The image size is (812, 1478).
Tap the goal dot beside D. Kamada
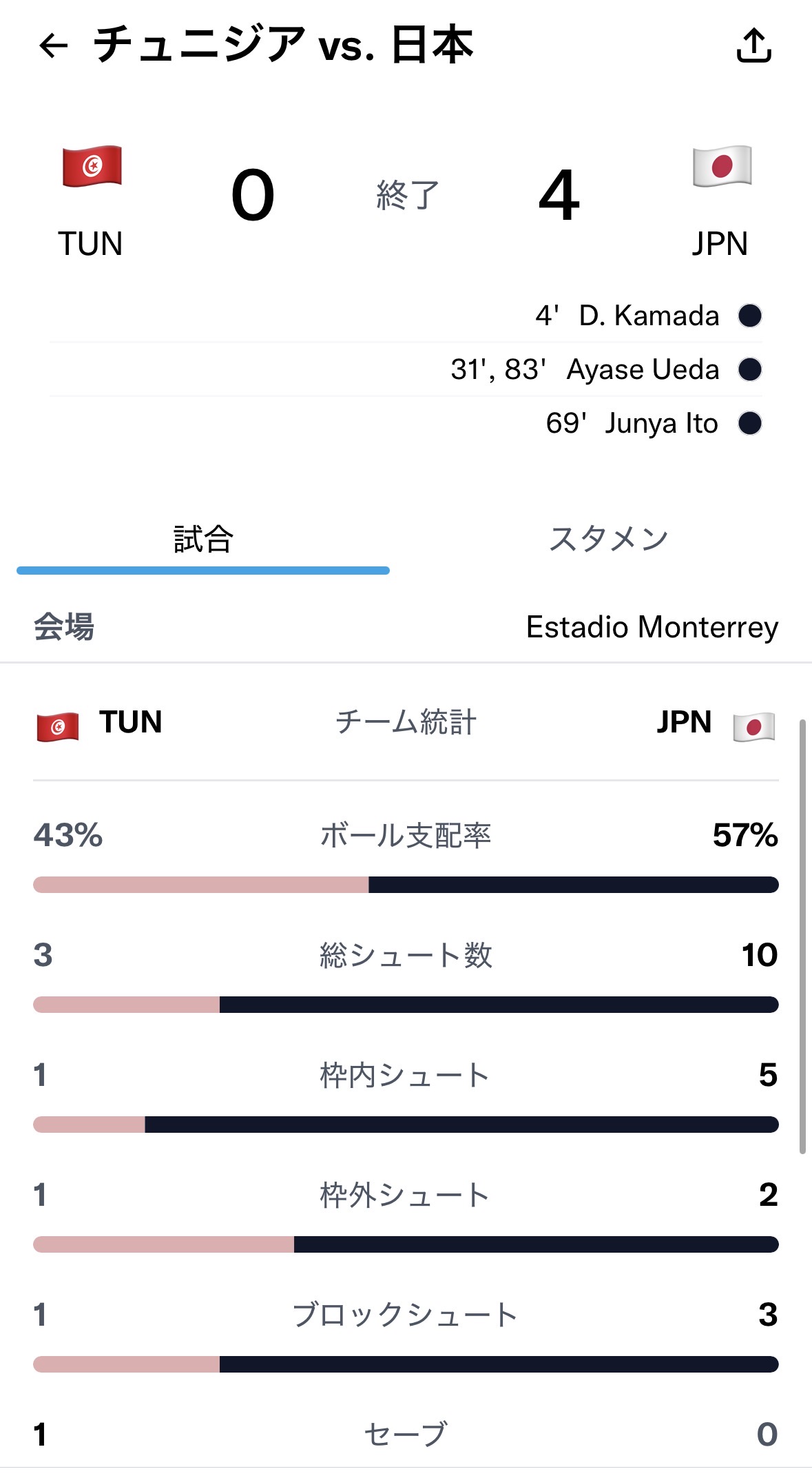(x=750, y=316)
